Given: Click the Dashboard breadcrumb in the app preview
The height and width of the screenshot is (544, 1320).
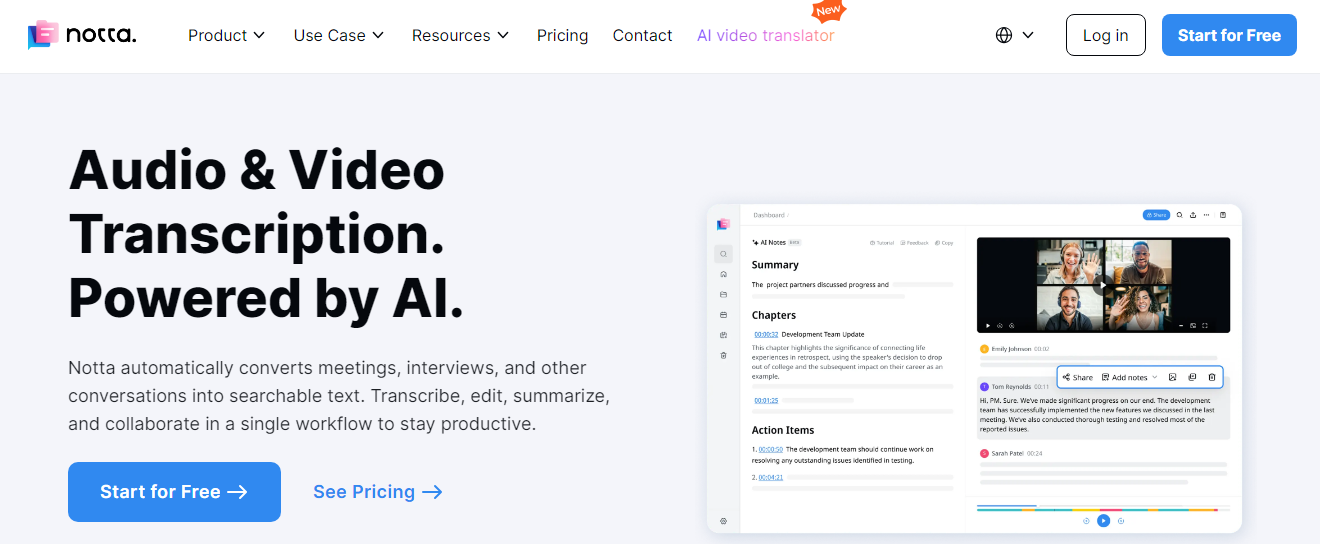Looking at the screenshot, I should point(769,215).
